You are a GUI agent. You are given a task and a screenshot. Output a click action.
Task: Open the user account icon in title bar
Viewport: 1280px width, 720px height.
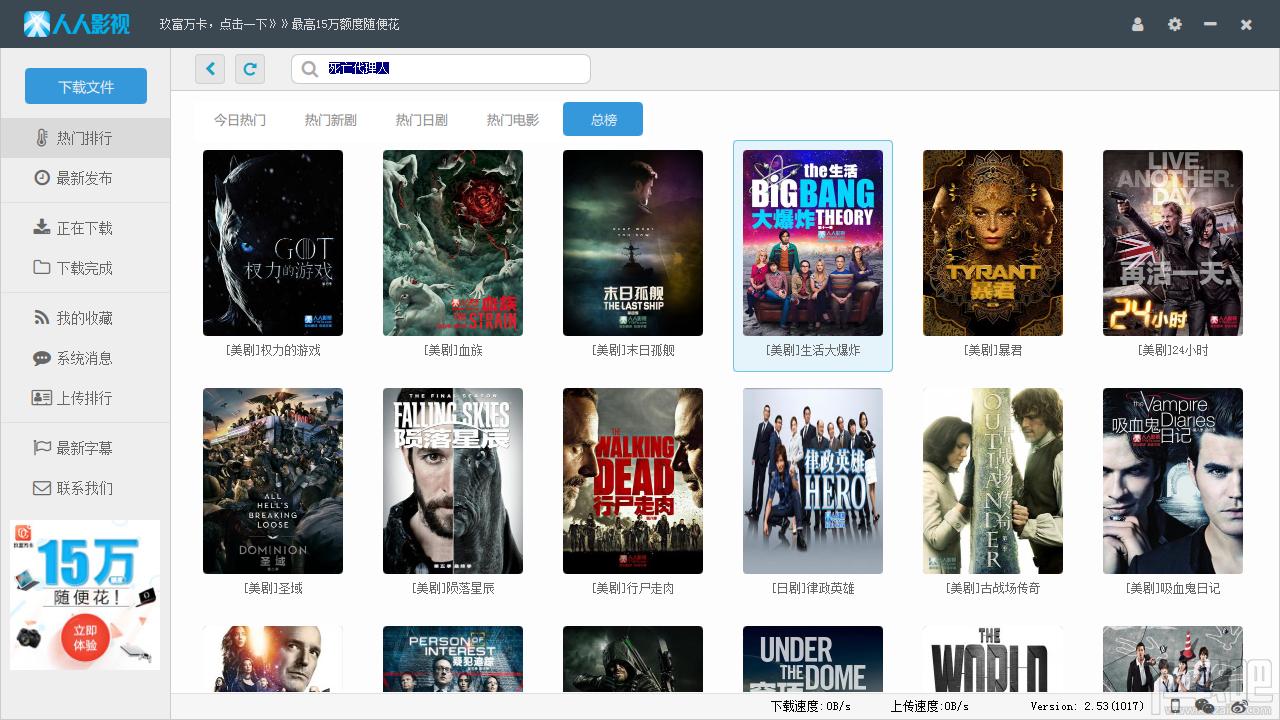pyautogui.click(x=1137, y=24)
